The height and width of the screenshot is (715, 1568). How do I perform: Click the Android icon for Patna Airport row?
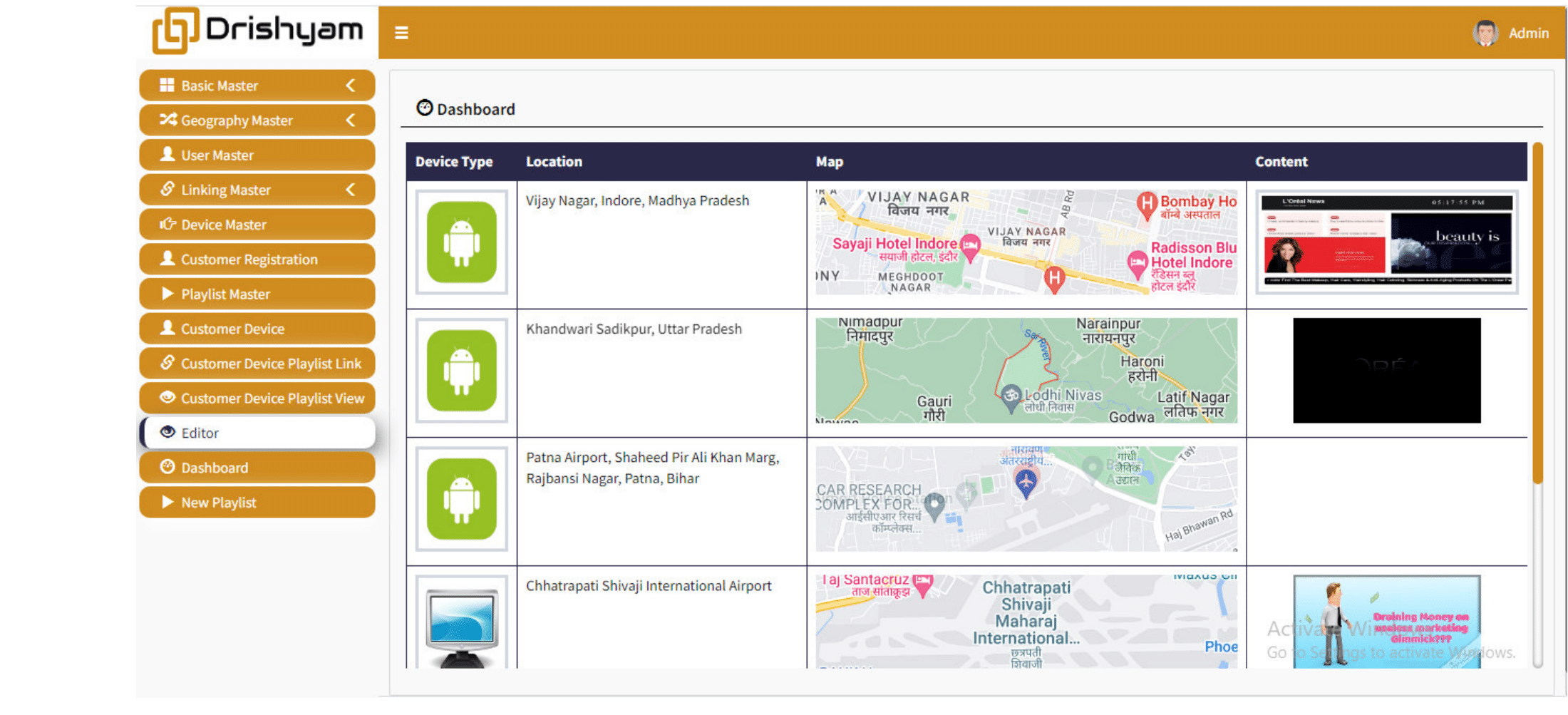tap(462, 499)
